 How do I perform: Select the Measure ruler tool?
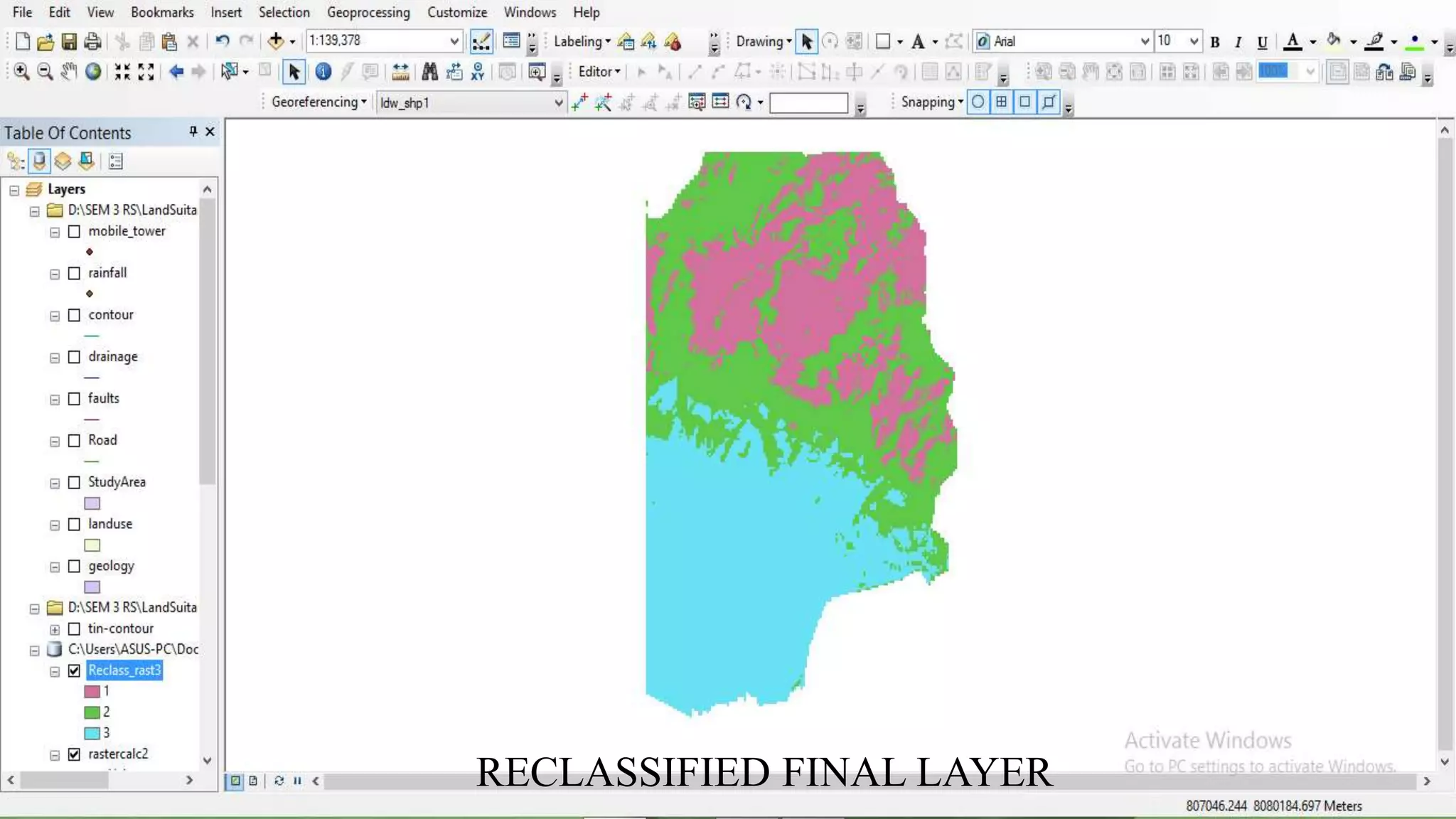(400, 72)
